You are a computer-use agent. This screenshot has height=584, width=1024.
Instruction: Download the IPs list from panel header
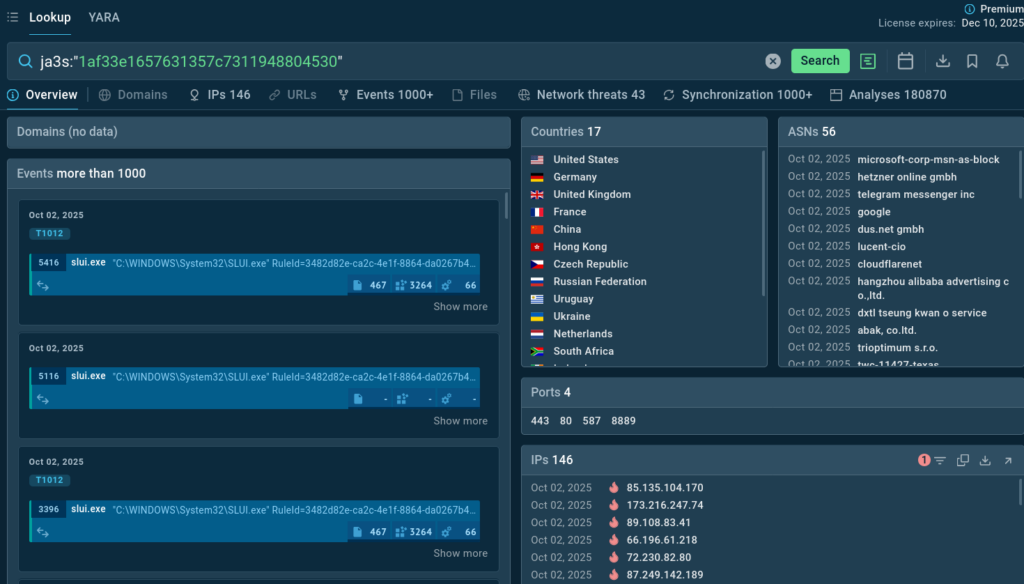pyautogui.click(x=985, y=460)
